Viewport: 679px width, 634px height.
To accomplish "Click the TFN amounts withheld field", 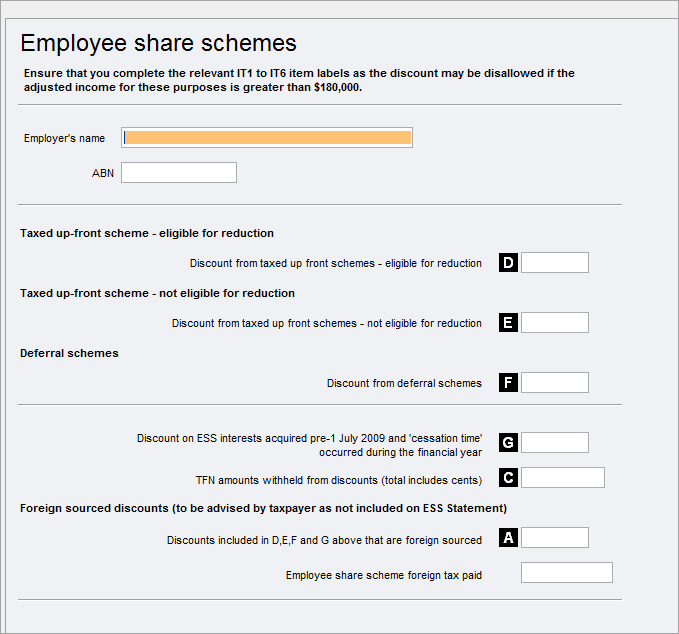I will pyautogui.click(x=563, y=478).
